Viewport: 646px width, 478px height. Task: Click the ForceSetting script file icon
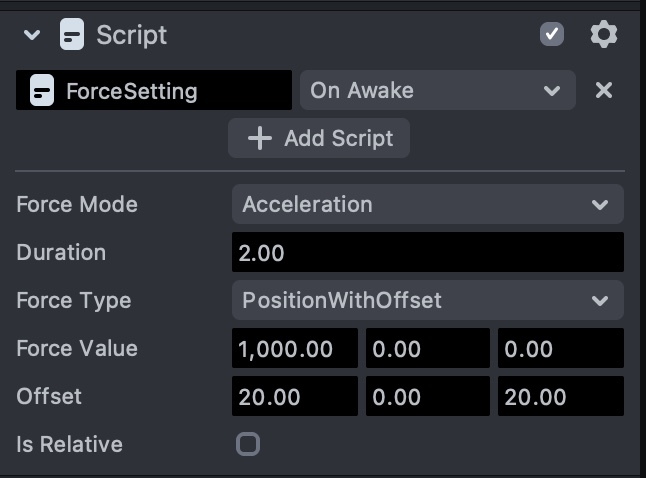42,91
